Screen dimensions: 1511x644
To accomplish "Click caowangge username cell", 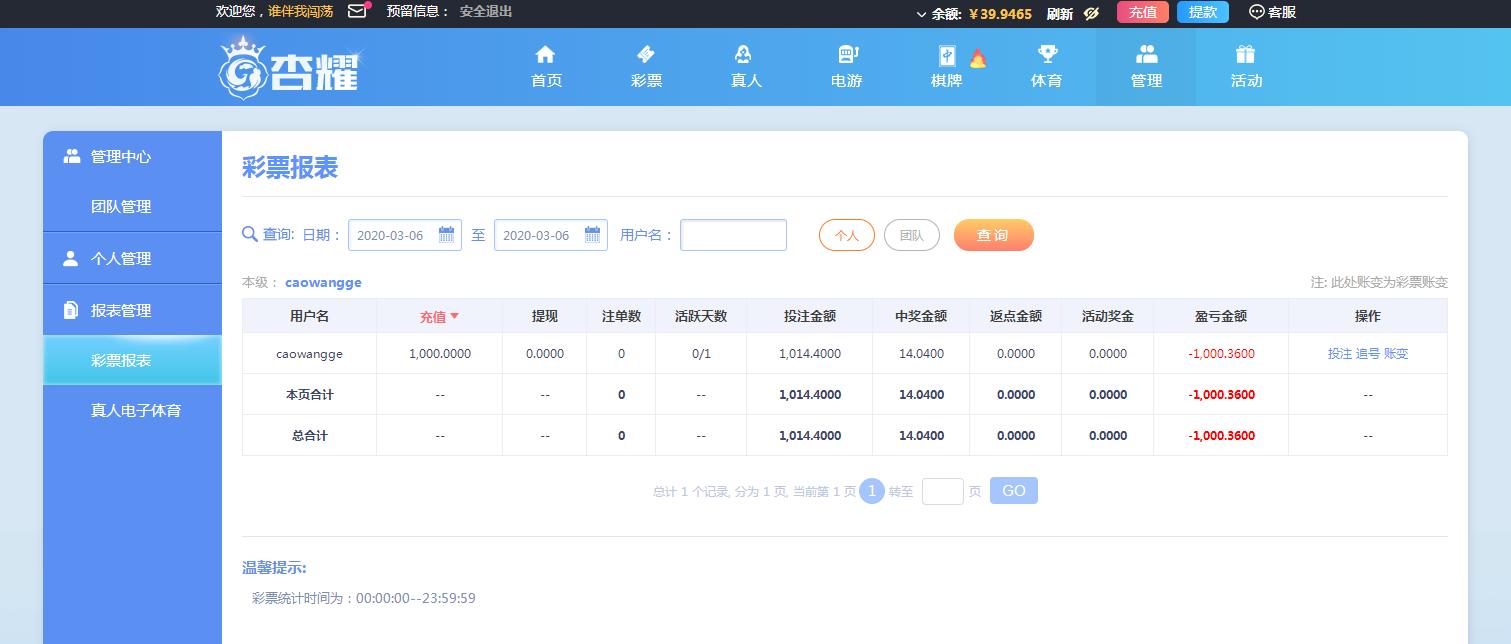I will (309, 354).
